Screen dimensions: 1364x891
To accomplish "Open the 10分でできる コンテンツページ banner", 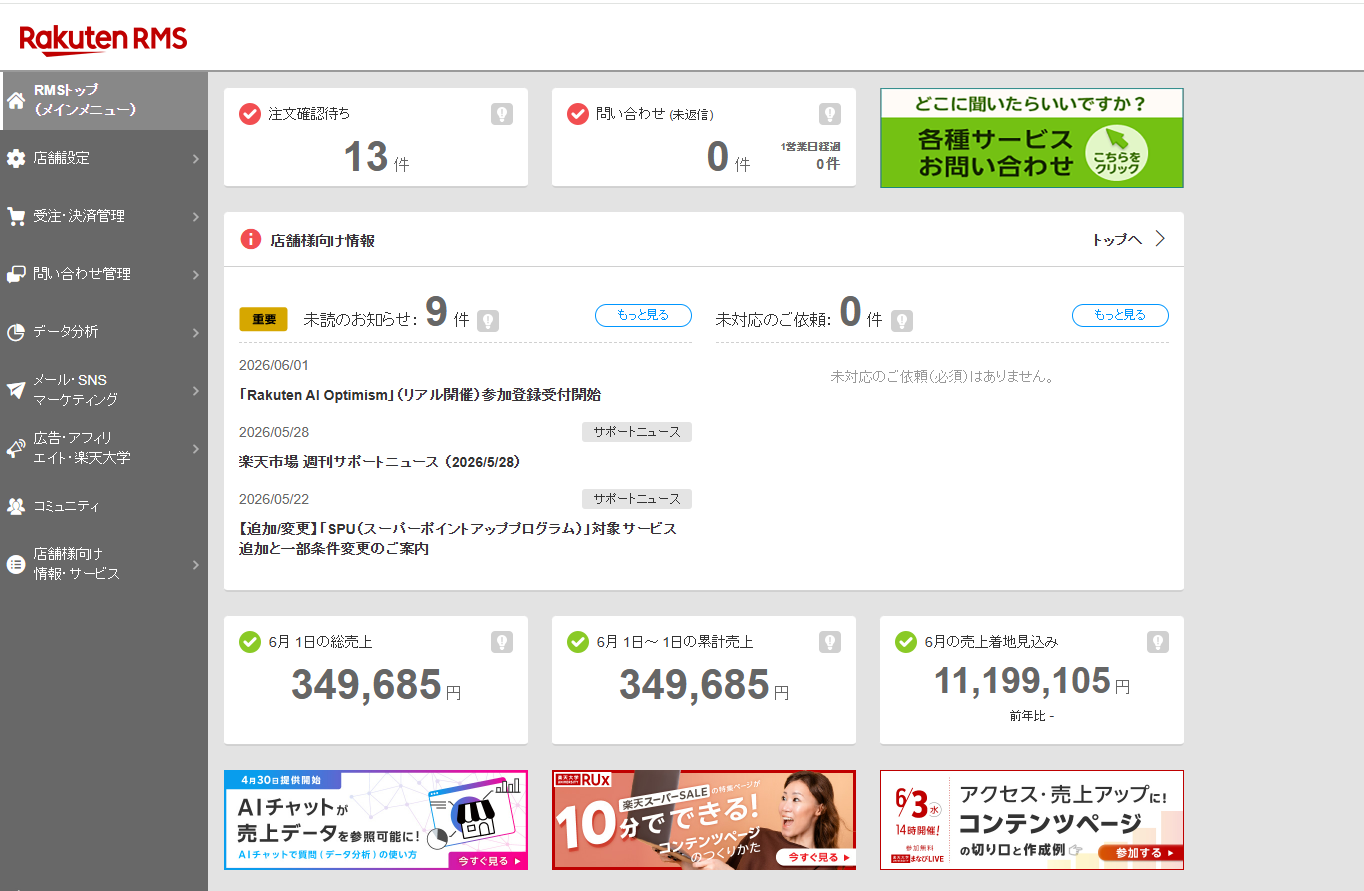I will pyautogui.click(x=704, y=820).
